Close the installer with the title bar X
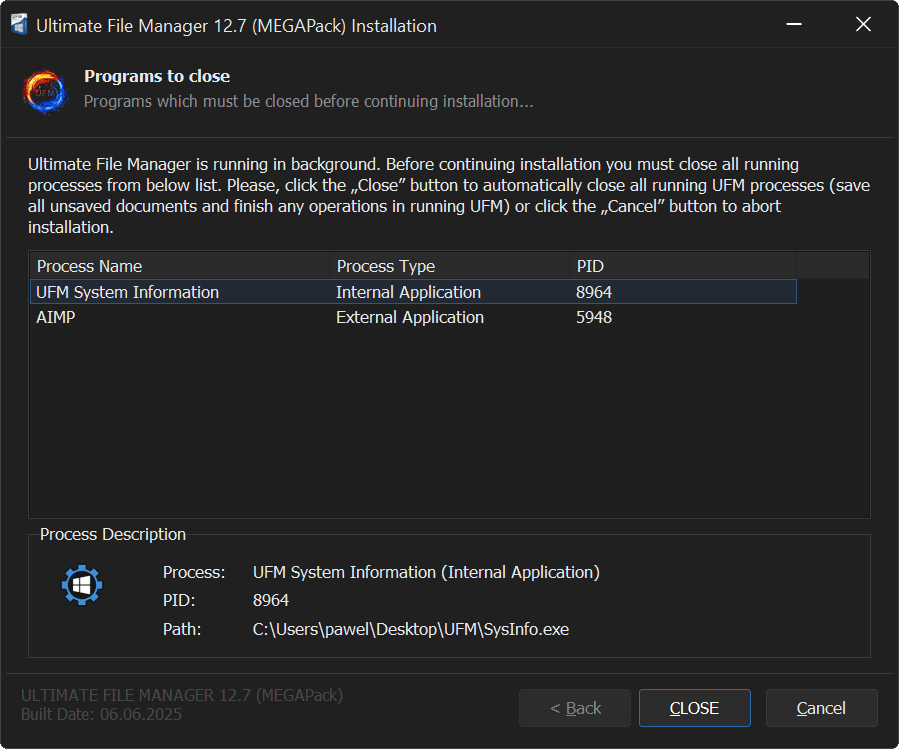This screenshot has height=749, width=899. pyautogui.click(x=863, y=25)
